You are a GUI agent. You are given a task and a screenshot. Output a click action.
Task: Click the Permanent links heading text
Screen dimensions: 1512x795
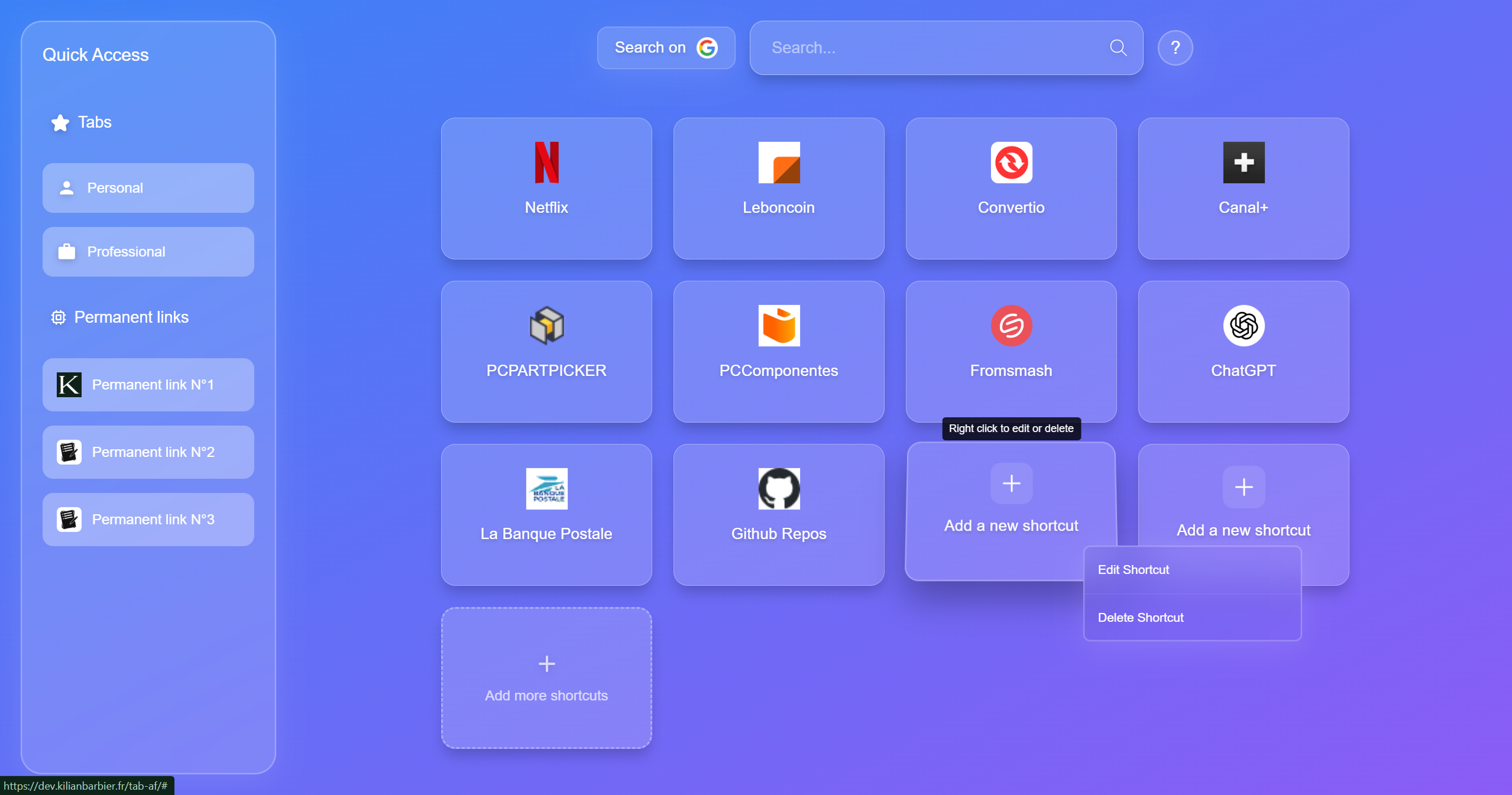131,317
